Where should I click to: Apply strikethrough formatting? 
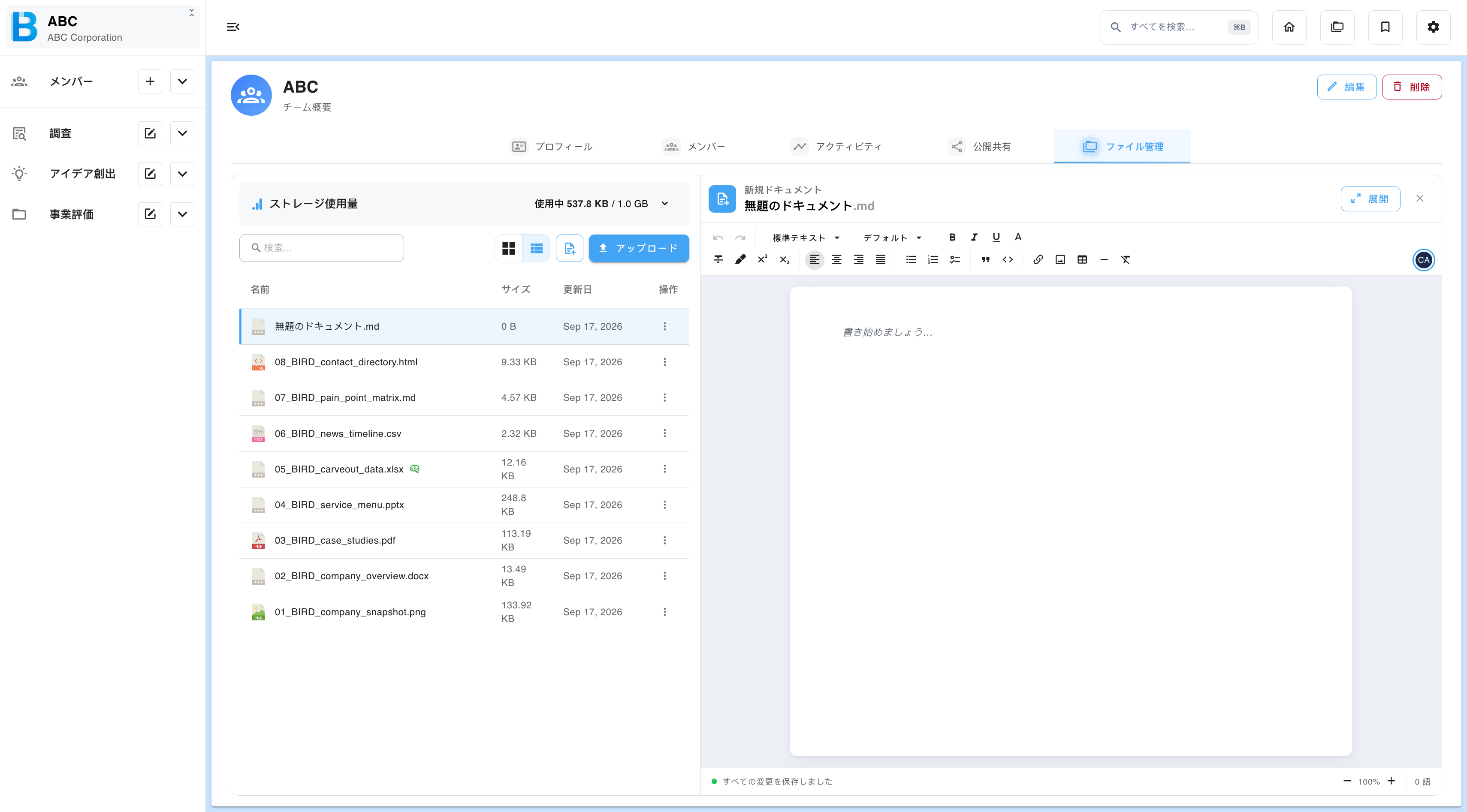point(718,259)
